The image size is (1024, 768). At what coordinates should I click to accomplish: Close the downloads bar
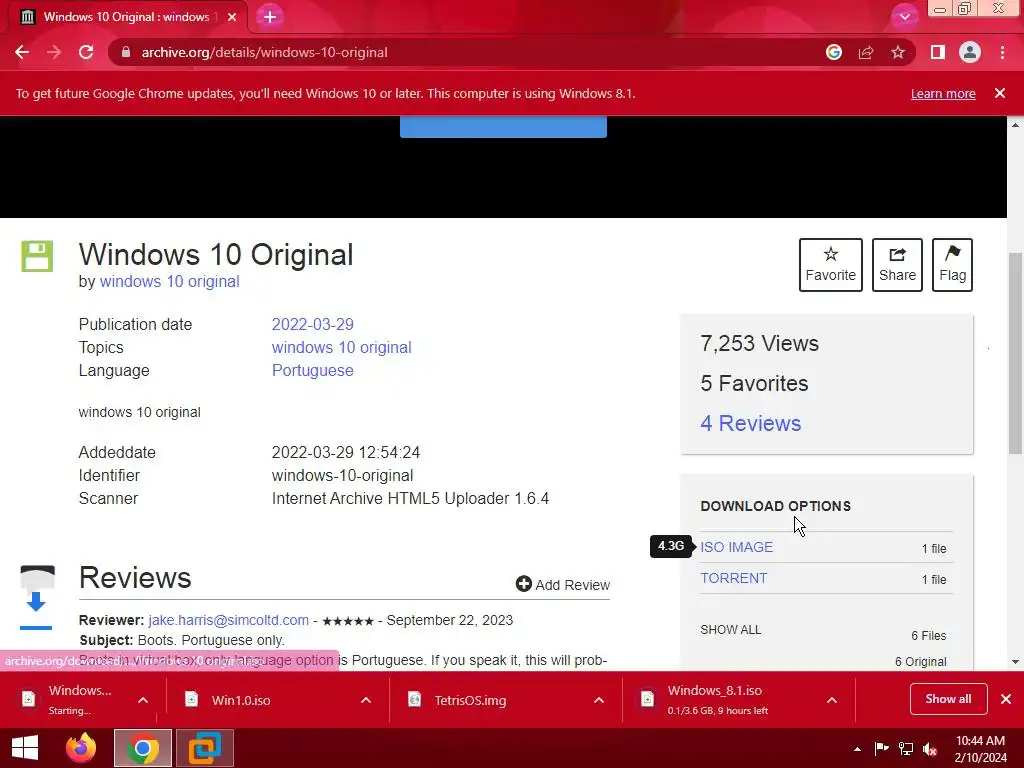(x=1006, y=699)
